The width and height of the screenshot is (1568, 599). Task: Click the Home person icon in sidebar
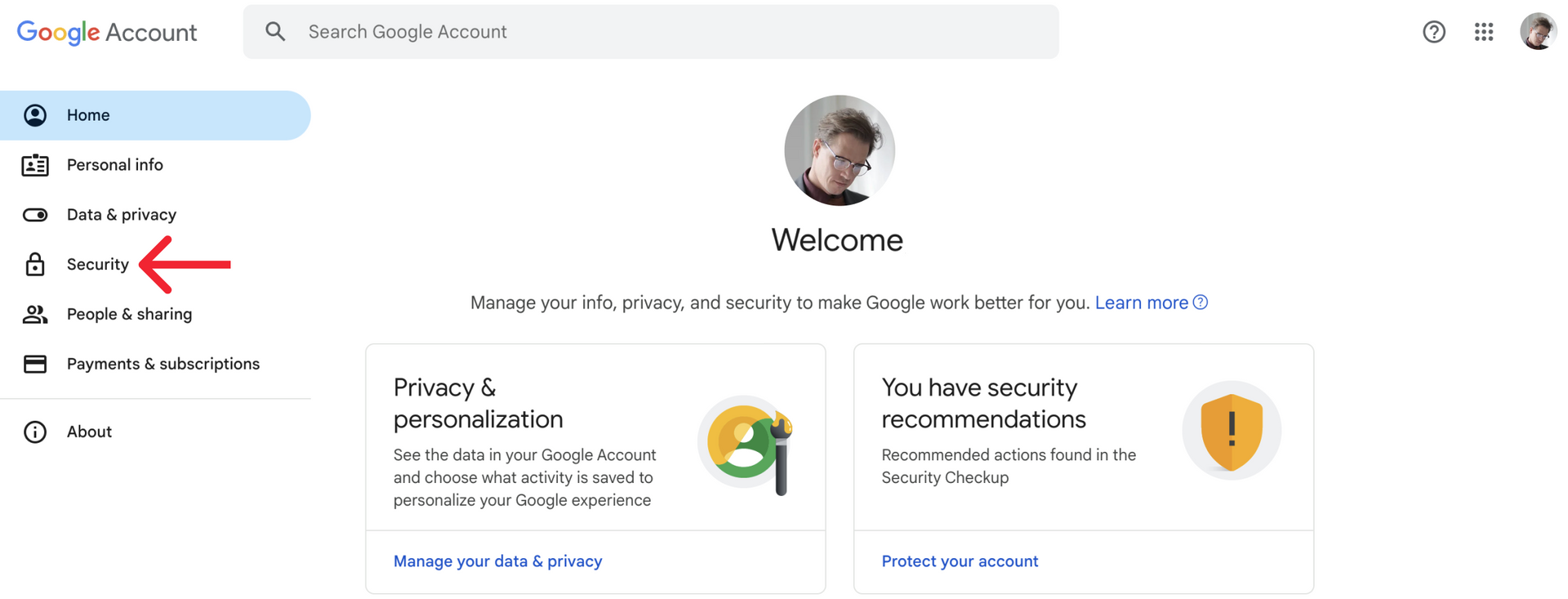coord(35,115)
